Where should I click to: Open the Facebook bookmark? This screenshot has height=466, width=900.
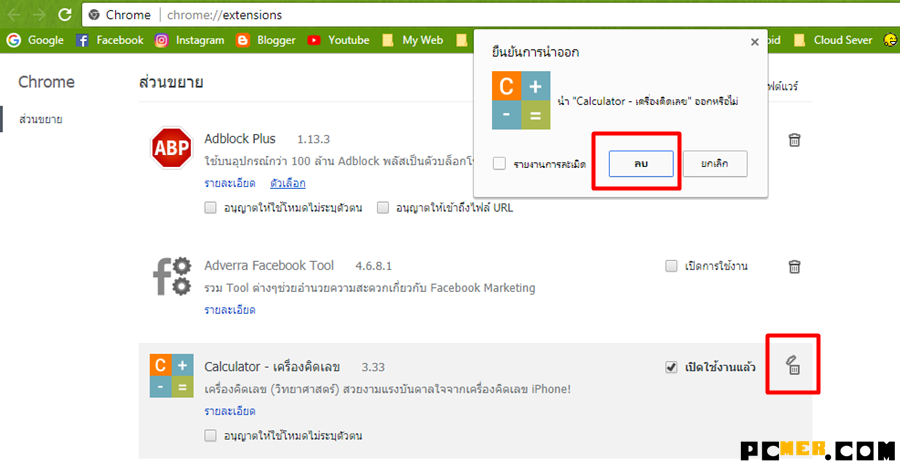pos(110,40)
